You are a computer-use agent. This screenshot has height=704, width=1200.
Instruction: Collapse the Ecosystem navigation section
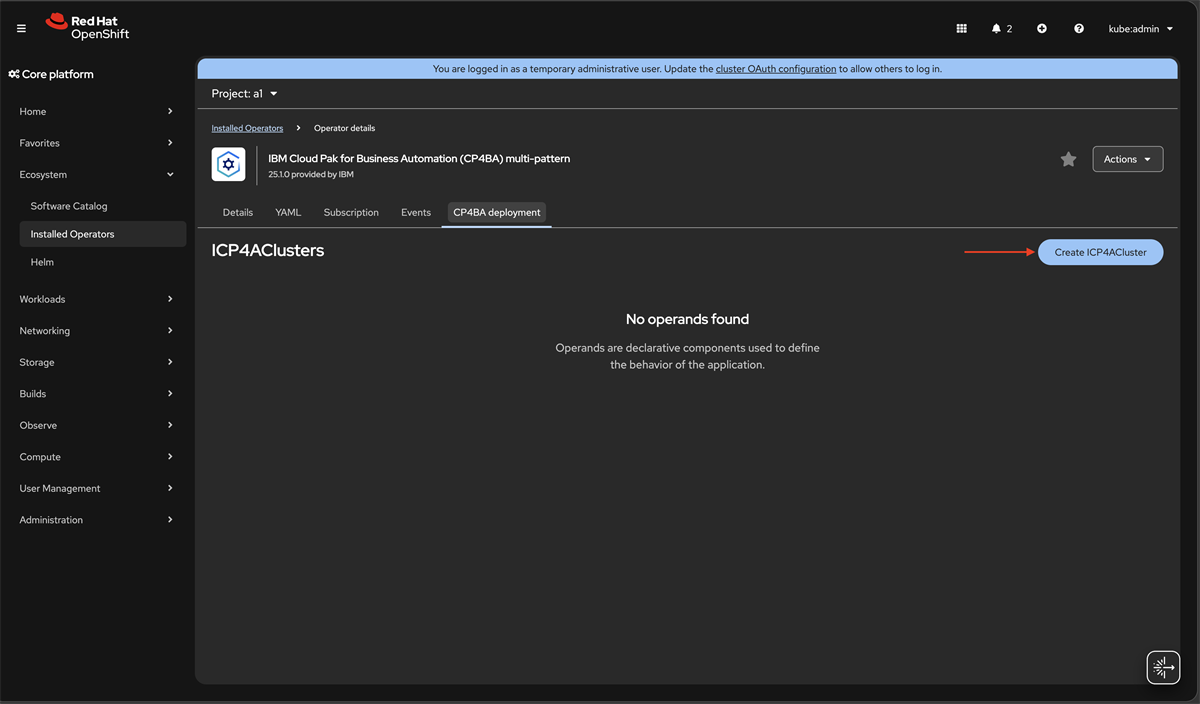point(96,174)
